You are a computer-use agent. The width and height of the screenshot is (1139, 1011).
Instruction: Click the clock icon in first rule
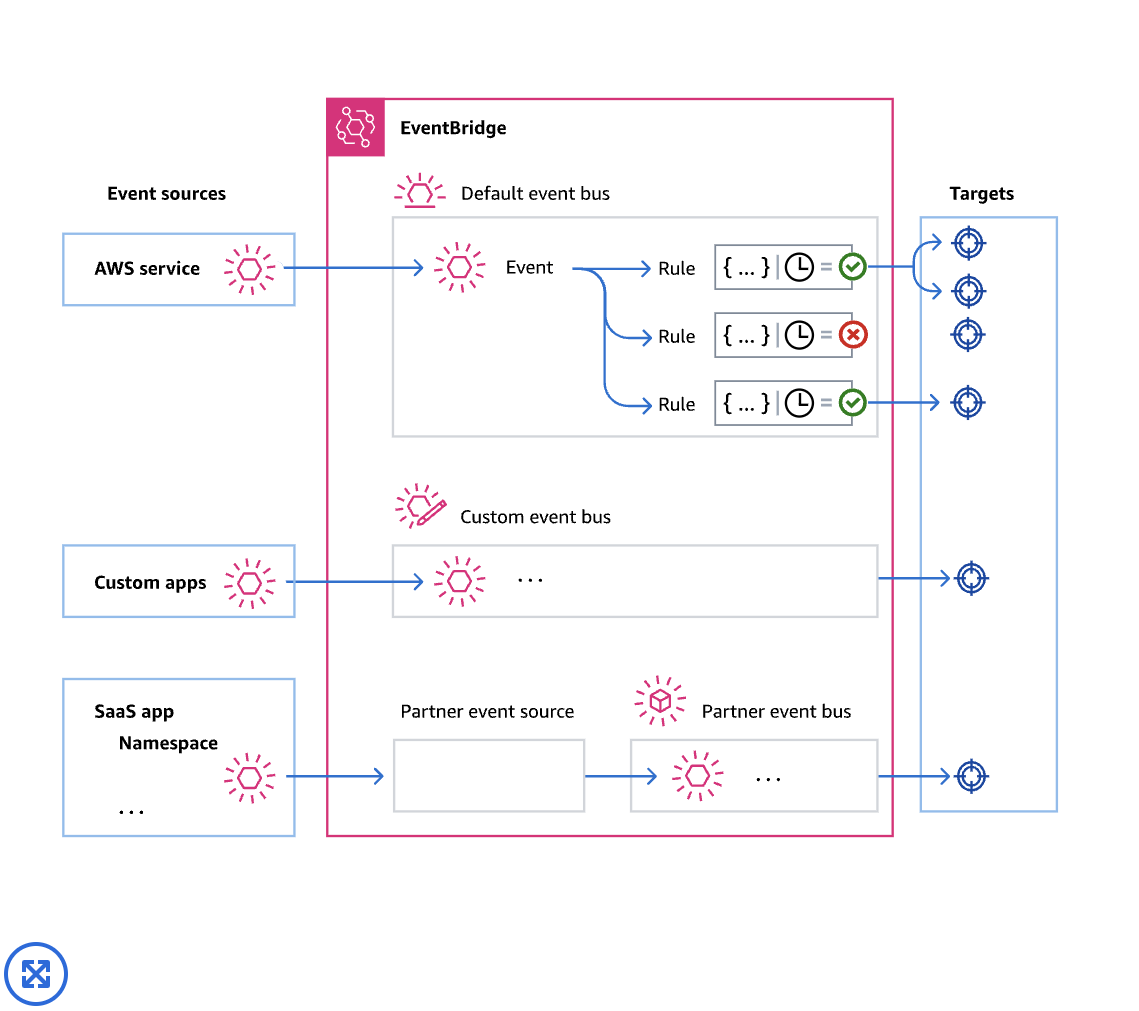[x=799, y=267]
